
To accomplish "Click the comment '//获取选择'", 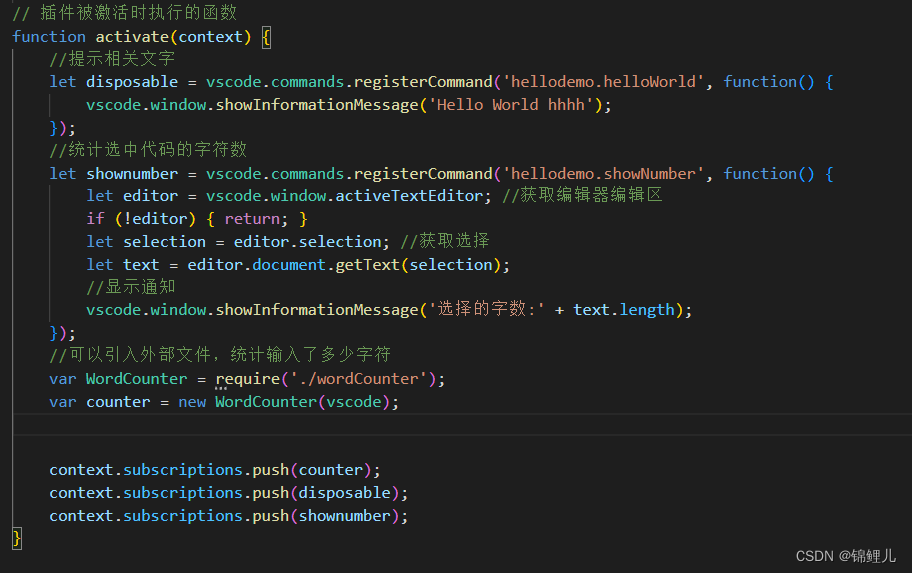I will 445,241.
